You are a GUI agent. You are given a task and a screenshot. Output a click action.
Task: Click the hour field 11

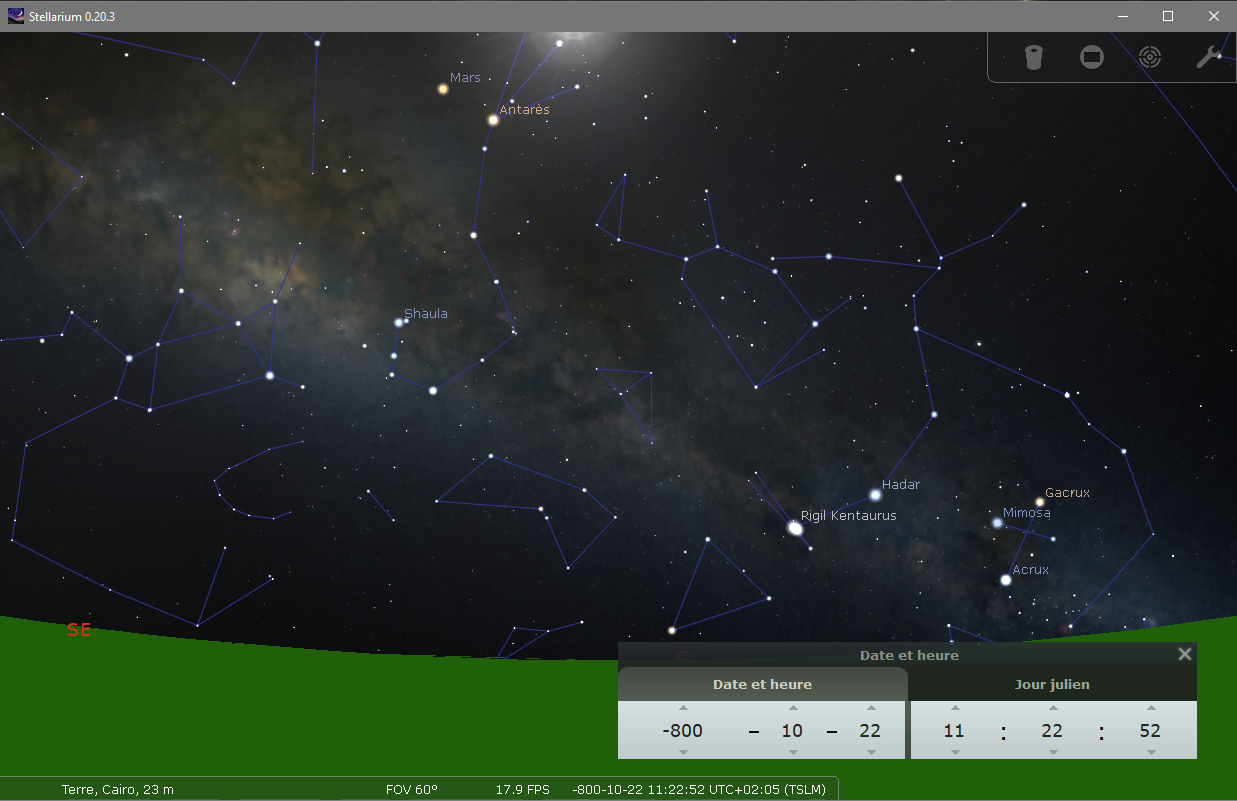954,731
